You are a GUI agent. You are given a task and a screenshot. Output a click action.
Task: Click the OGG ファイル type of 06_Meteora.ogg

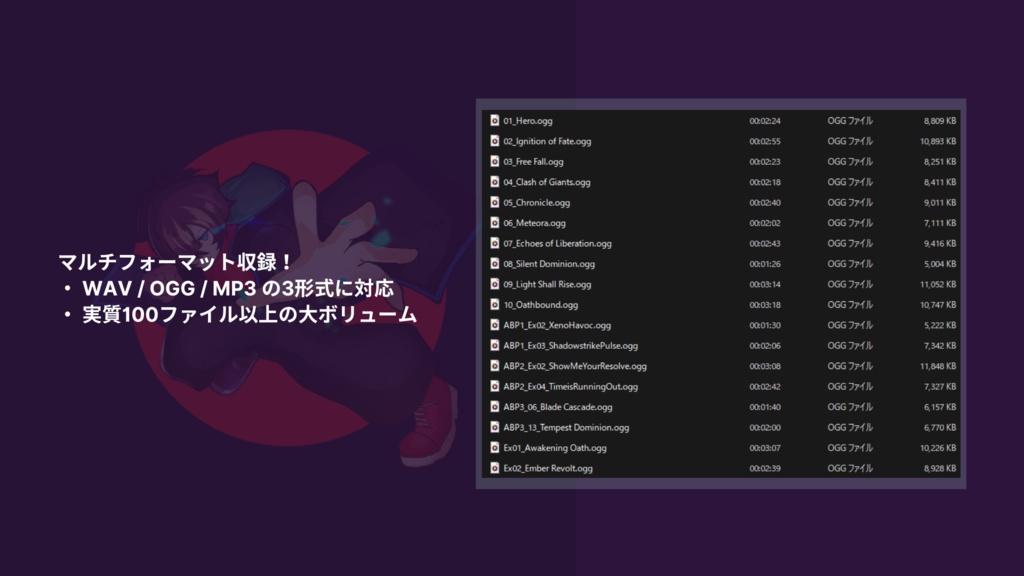click(x=850, y=223)
